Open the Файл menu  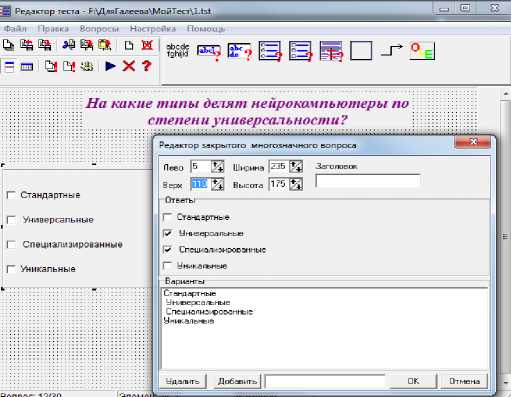click(x=15, y=29)
